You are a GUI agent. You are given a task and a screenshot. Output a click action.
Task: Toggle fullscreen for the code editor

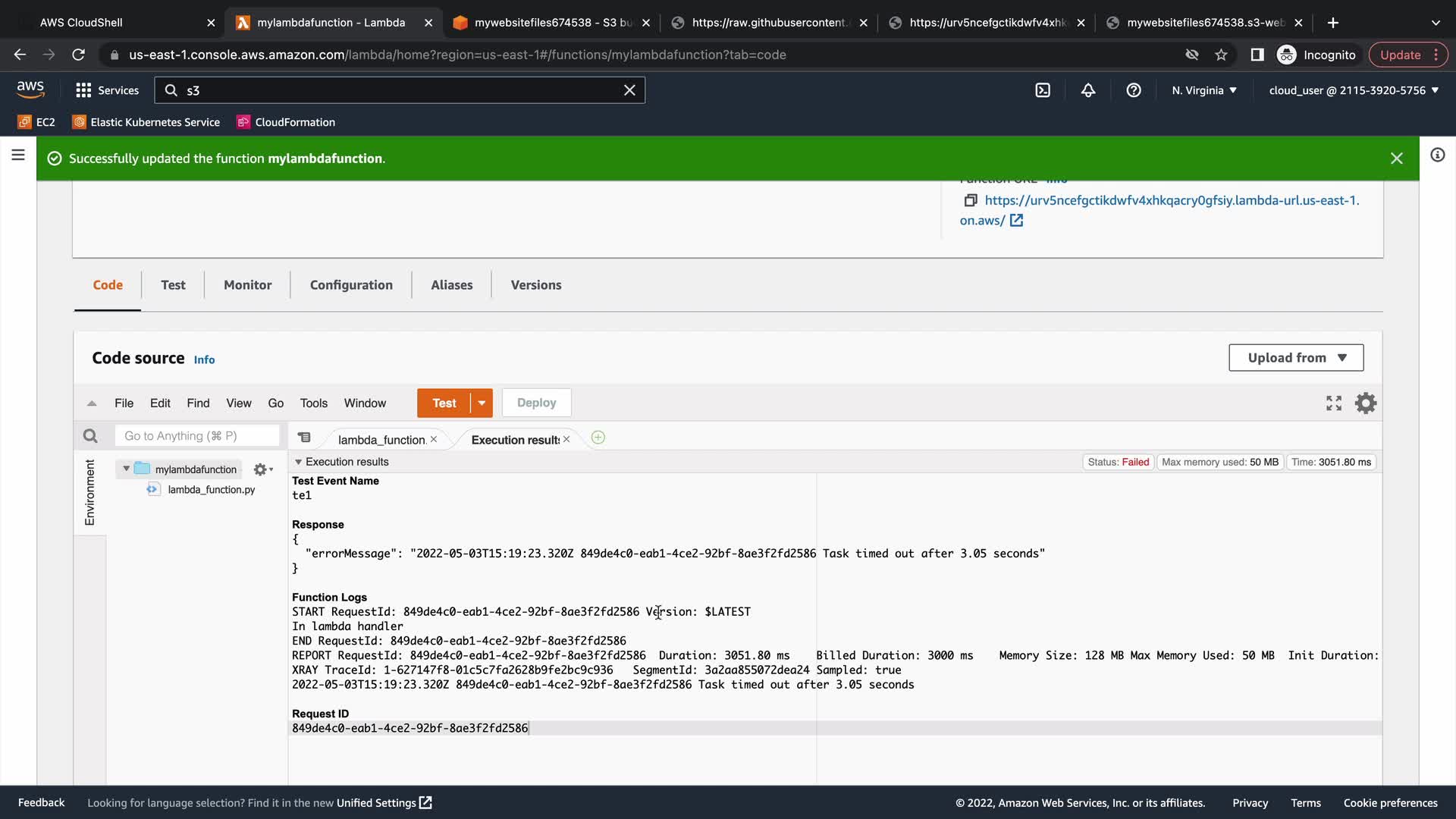pyautogui.click(x=1334, y=403)
